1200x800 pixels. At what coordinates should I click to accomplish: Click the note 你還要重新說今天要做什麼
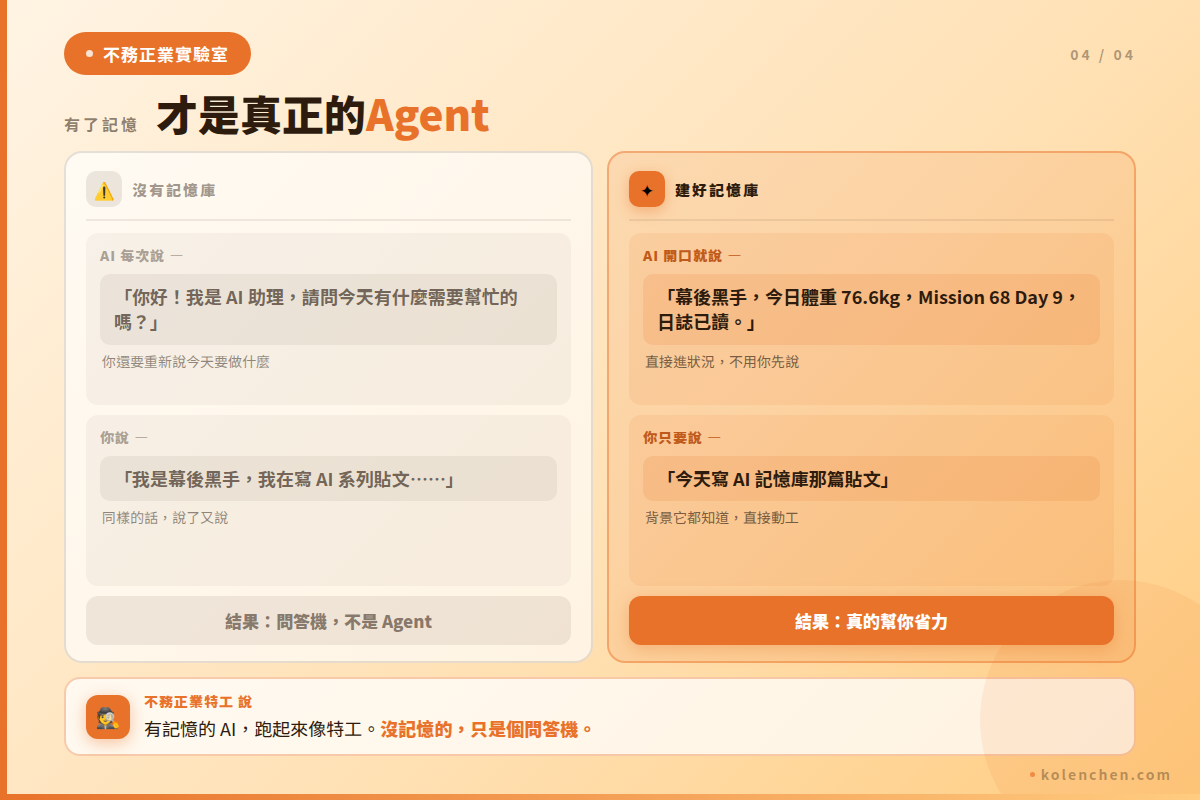[x=186, y=361]
